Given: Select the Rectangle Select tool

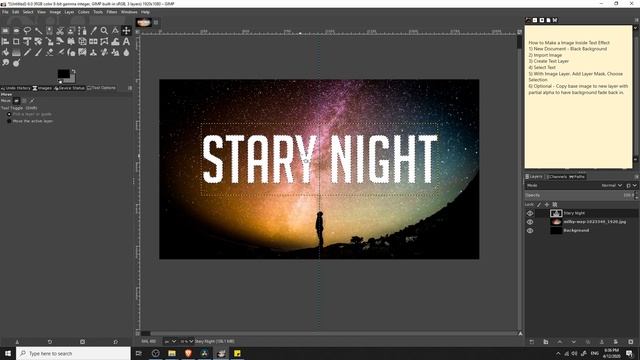Looking at the screenshot, I should coord(5,31).
